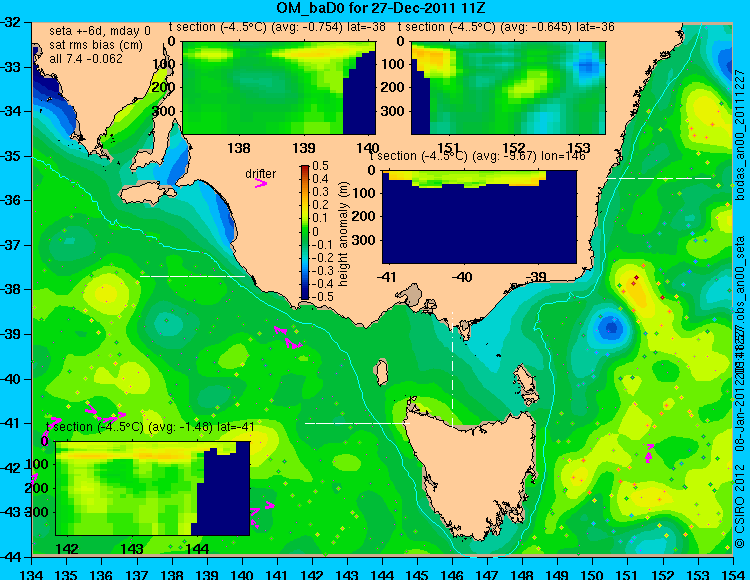The image size is (750, 580).
Task: Click King Island in Bass Strait
Action: [x=381, y=372]
